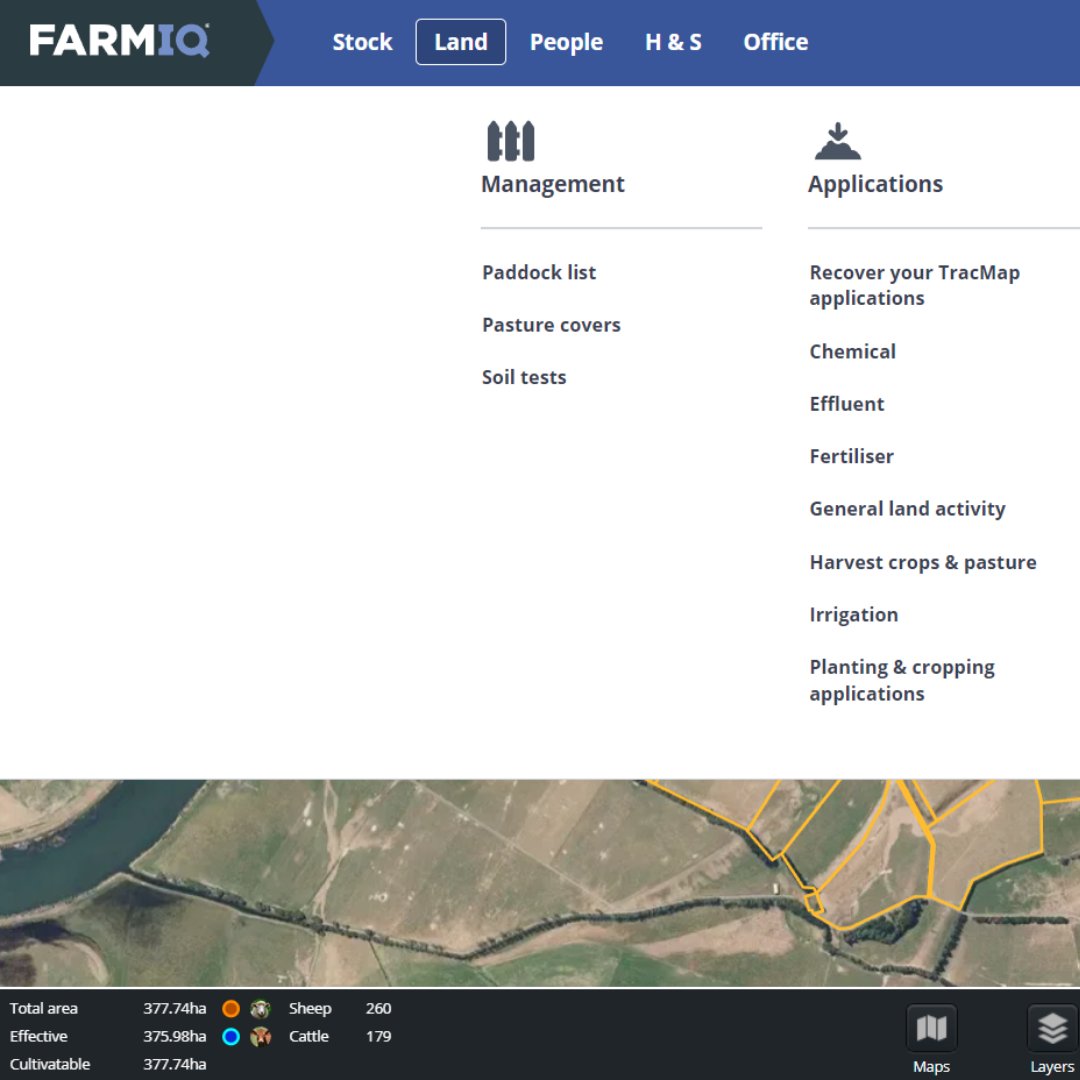Open the Paddock list
Viewport: 1080px width, 1080px height.
click(x=538, y=271)
